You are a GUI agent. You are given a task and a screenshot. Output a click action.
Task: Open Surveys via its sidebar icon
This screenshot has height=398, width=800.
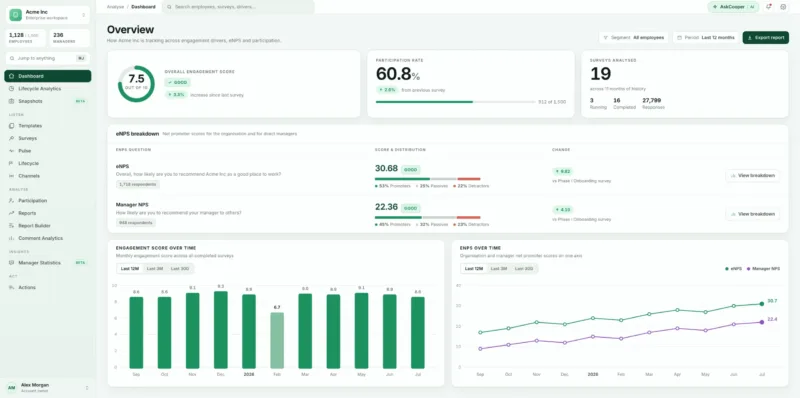click(x=12, y=138)
